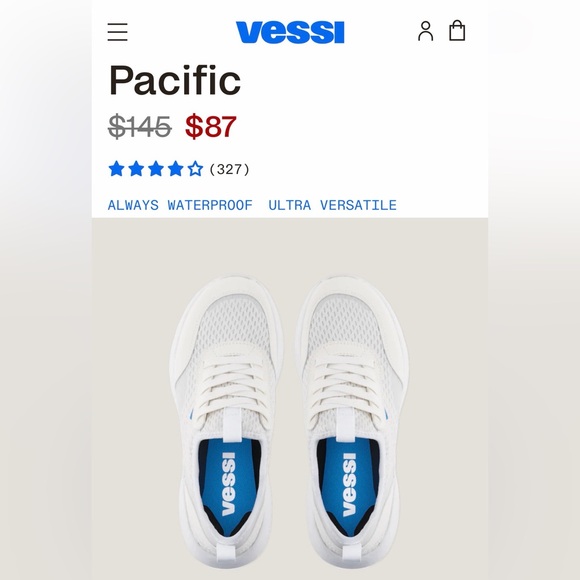Select the ULTRA VERSATILE tag
This screenshot has width=580, height=580.
click(332, 205)
